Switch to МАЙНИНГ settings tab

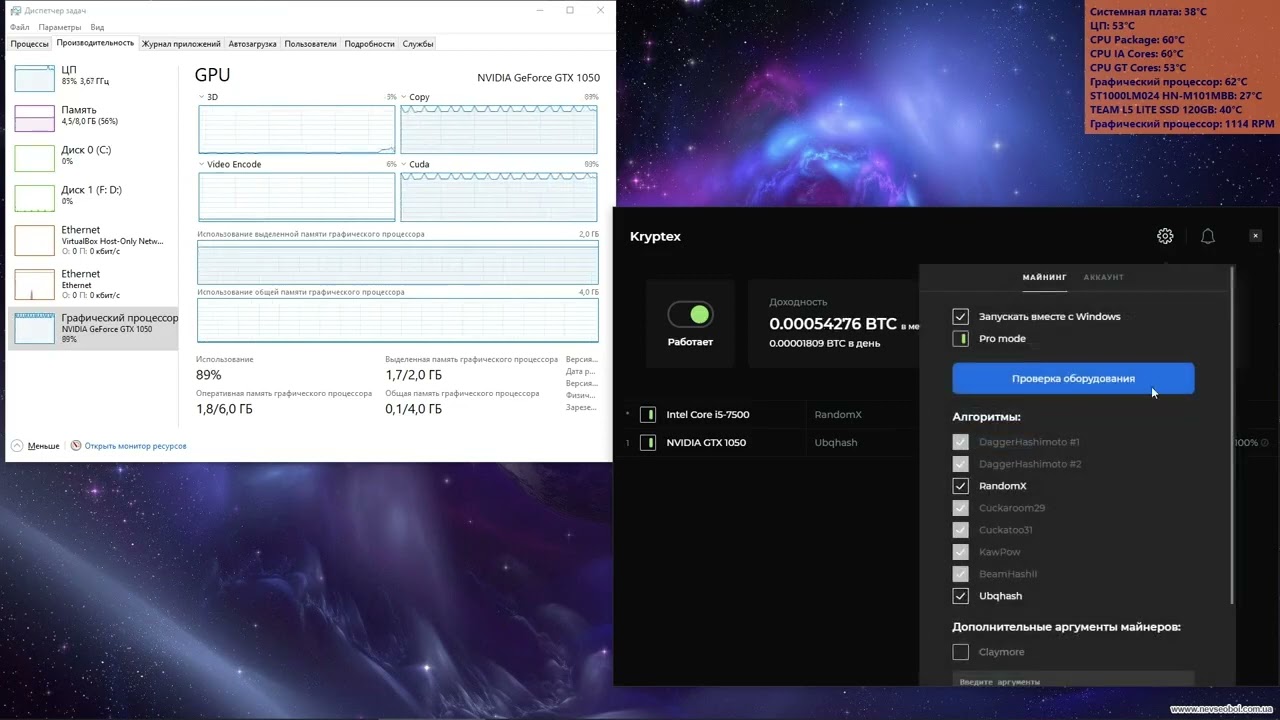click(x=1044, y=277)
